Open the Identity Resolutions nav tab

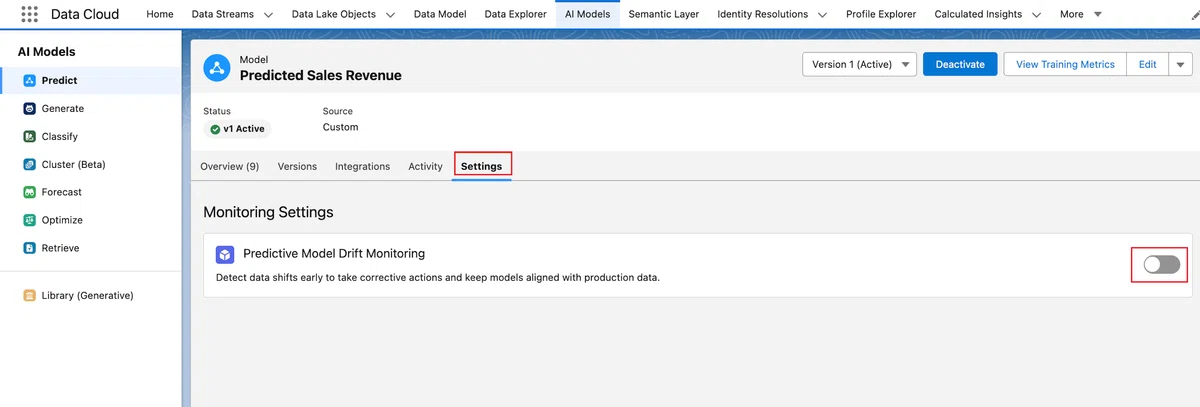762,15
